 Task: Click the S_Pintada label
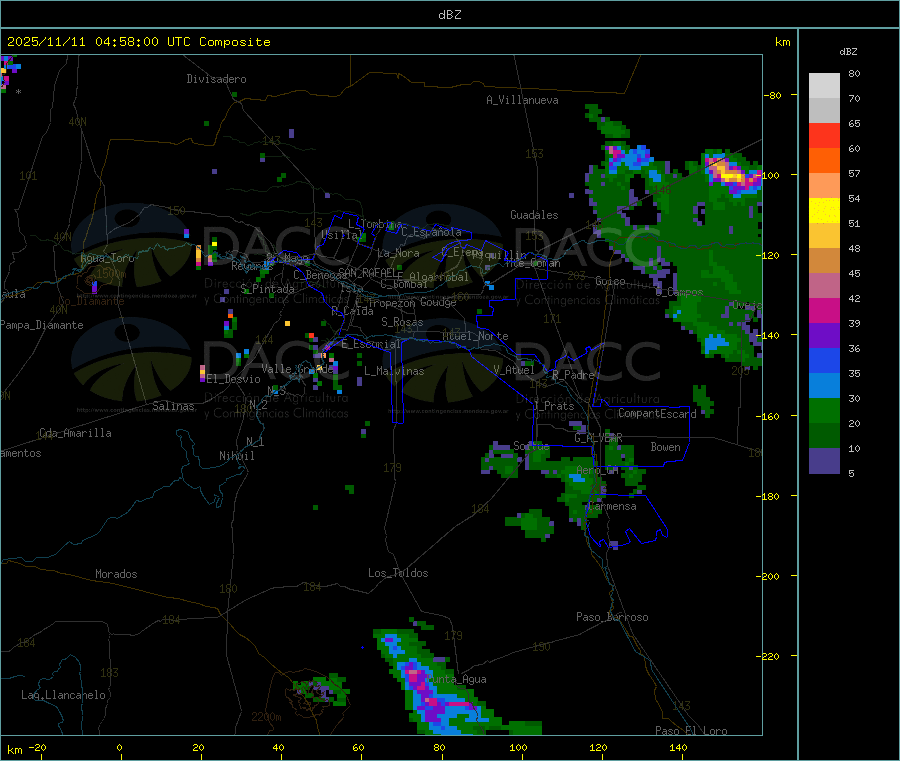pos(267,289)
